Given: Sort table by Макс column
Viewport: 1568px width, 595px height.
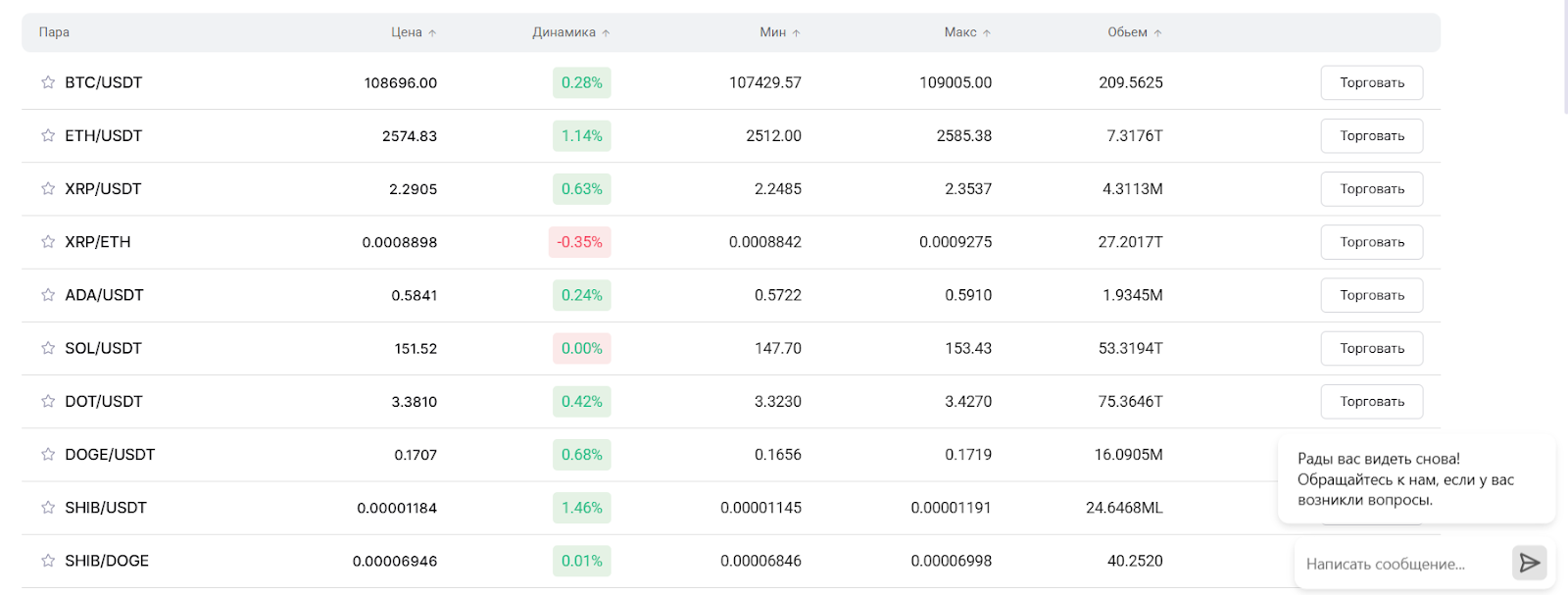Looking at the screenshot, I should coord(967,32).
